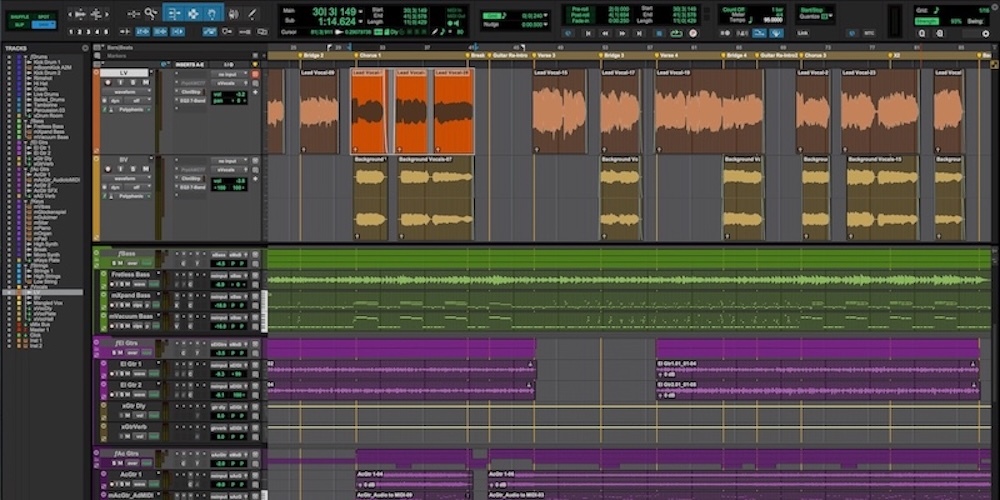The image size is (1000, 500).
Task: Click the tempo value 95.0000
Action: (x=772, y=20)
